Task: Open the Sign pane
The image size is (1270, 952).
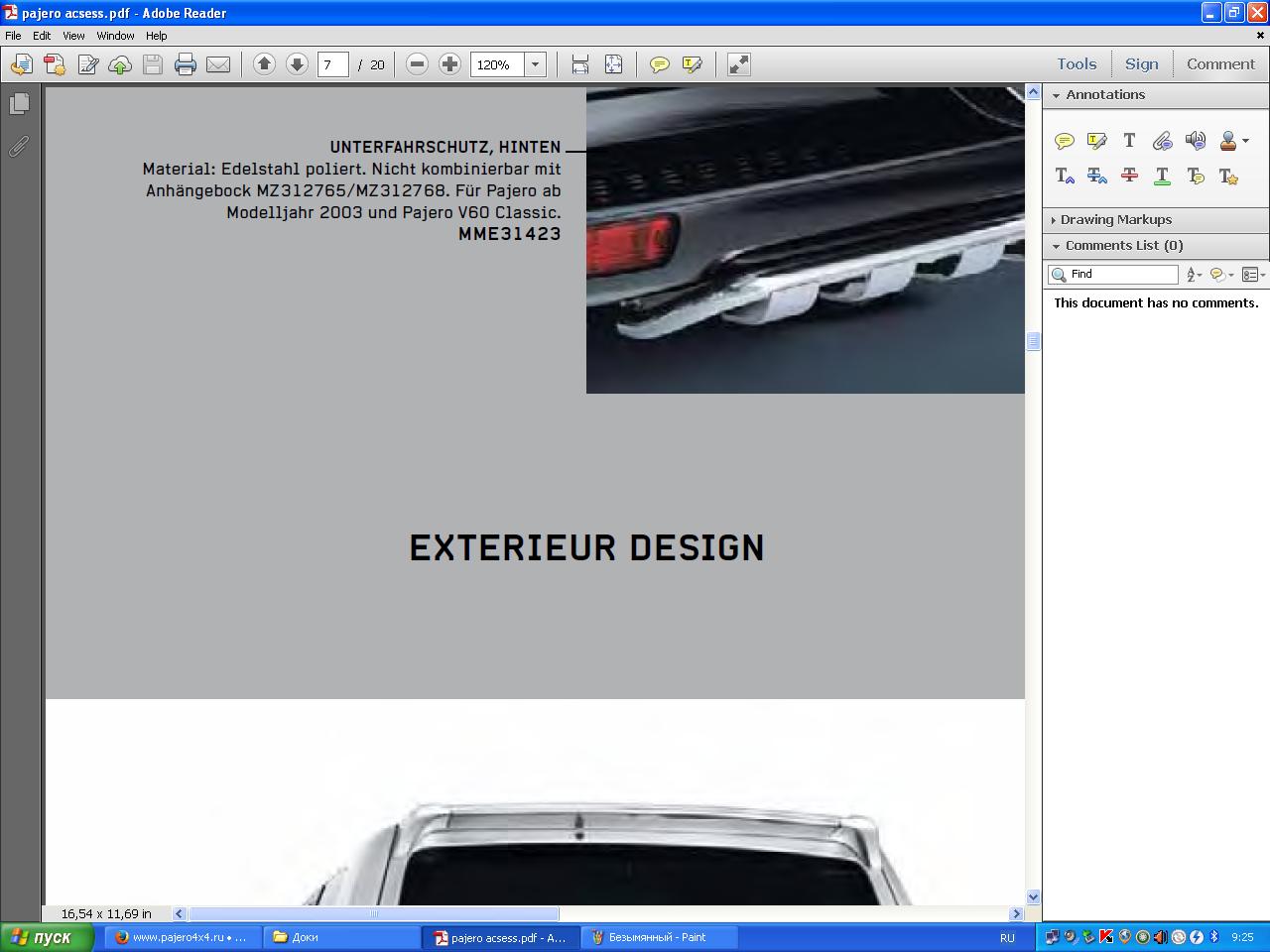Action: click(1142, 63)
